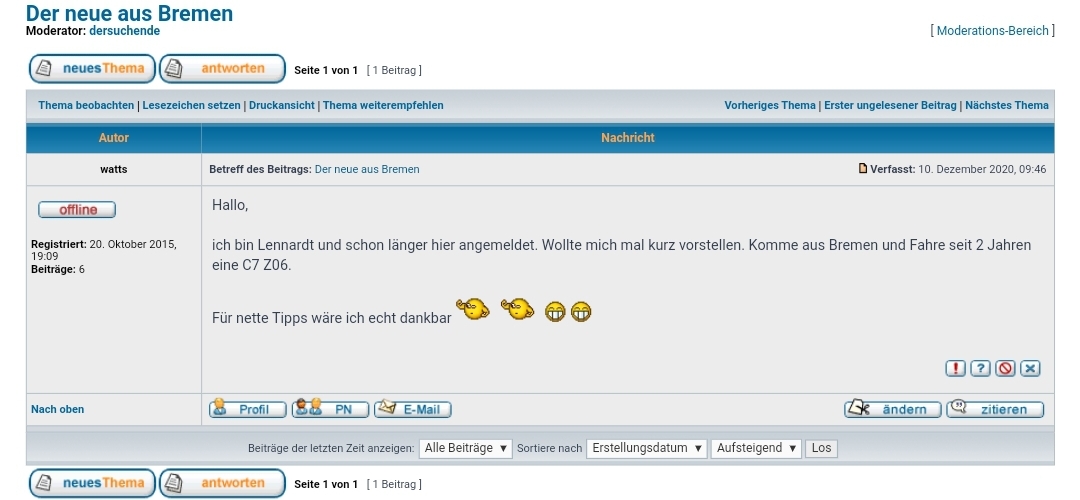This screenshot has height=500, width=1080.
Task: Click the blue X delete post icon
Action: [1031, 368]
